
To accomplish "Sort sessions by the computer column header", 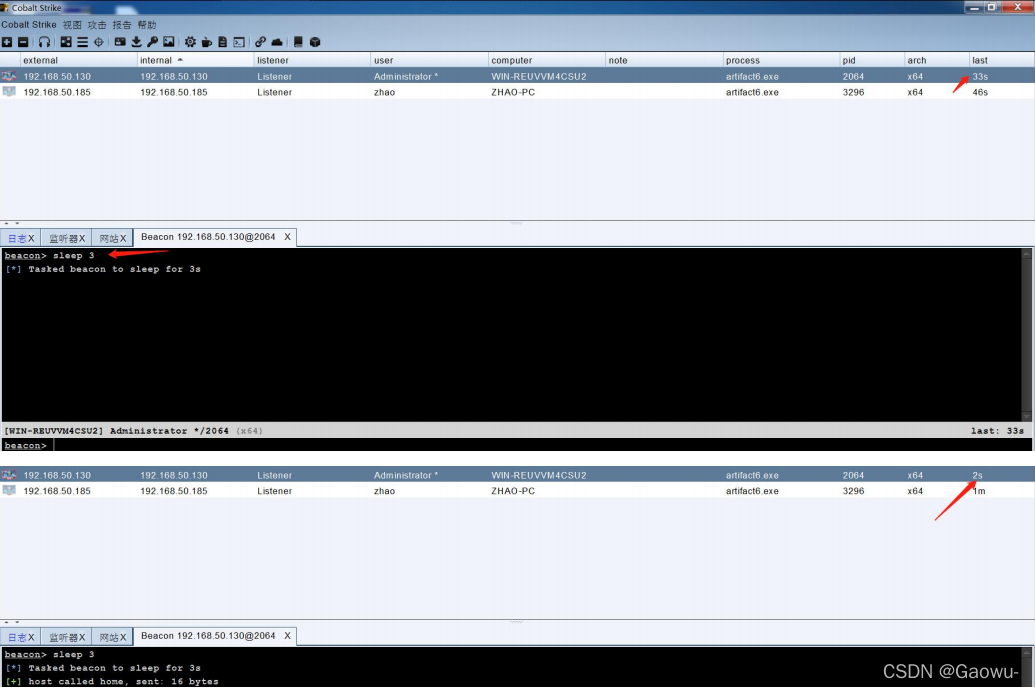I will (x=547, y=60).
